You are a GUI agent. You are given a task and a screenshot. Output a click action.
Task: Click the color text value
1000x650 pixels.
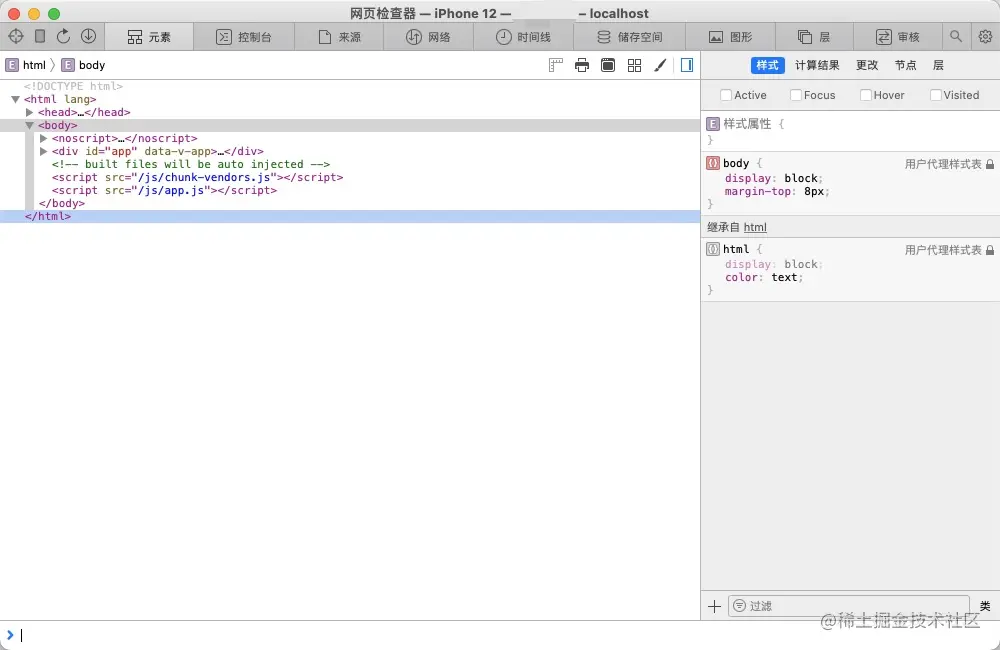(x=784, y=277)
